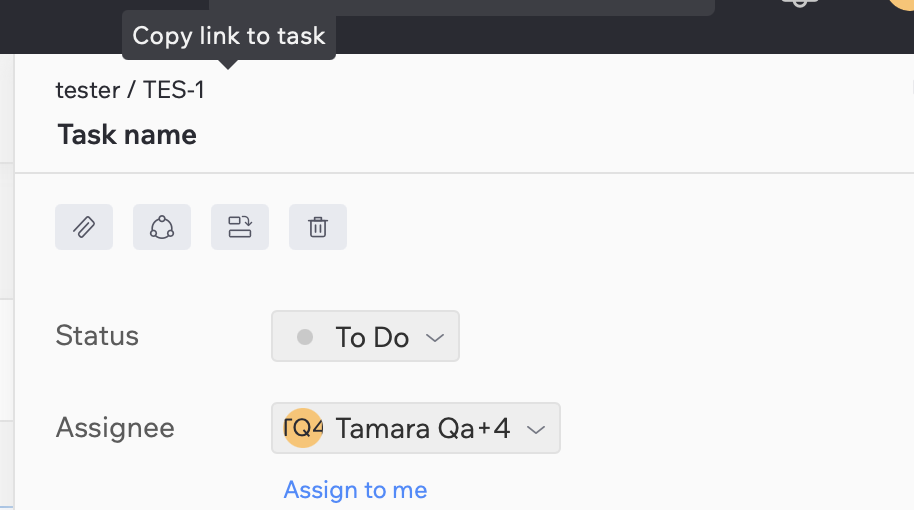Click the Task name title
Viewport: 914px width, 510px height.
tap(127, 135)
